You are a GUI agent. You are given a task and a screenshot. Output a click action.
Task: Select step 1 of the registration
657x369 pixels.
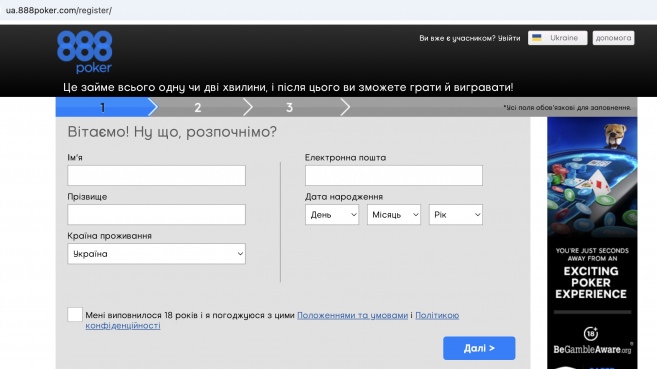(103, 107)
